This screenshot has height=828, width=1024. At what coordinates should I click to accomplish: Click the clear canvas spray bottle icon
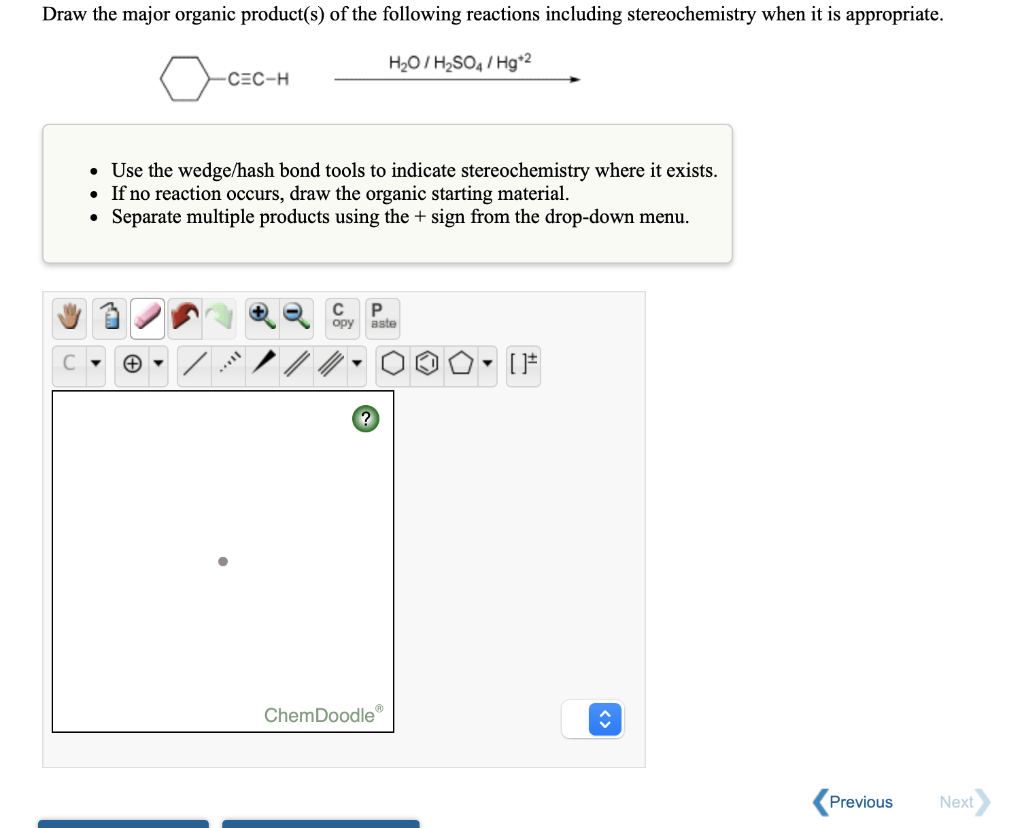[110, 318]
